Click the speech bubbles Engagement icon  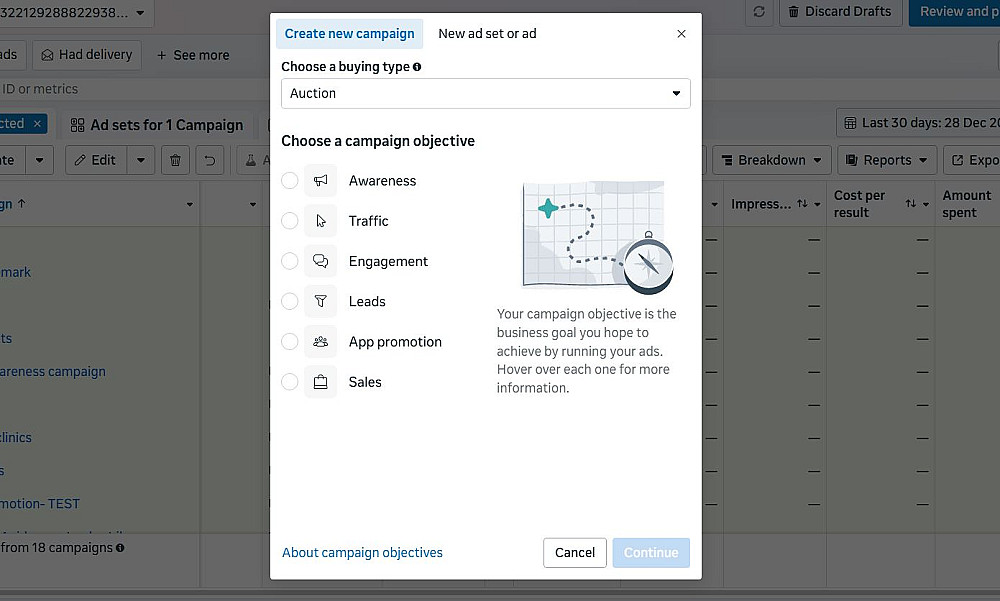click(x=321, y=261)
